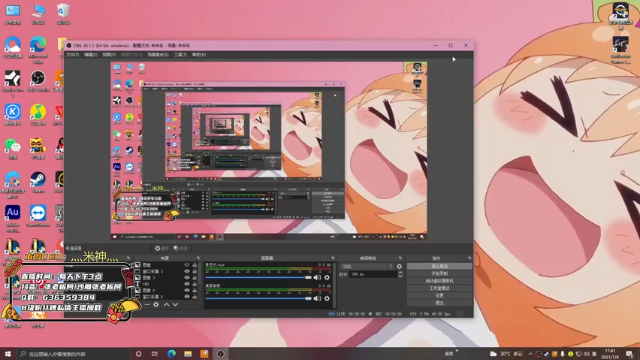
Task: Move the selected source up
Action: (x=167, y=304)
